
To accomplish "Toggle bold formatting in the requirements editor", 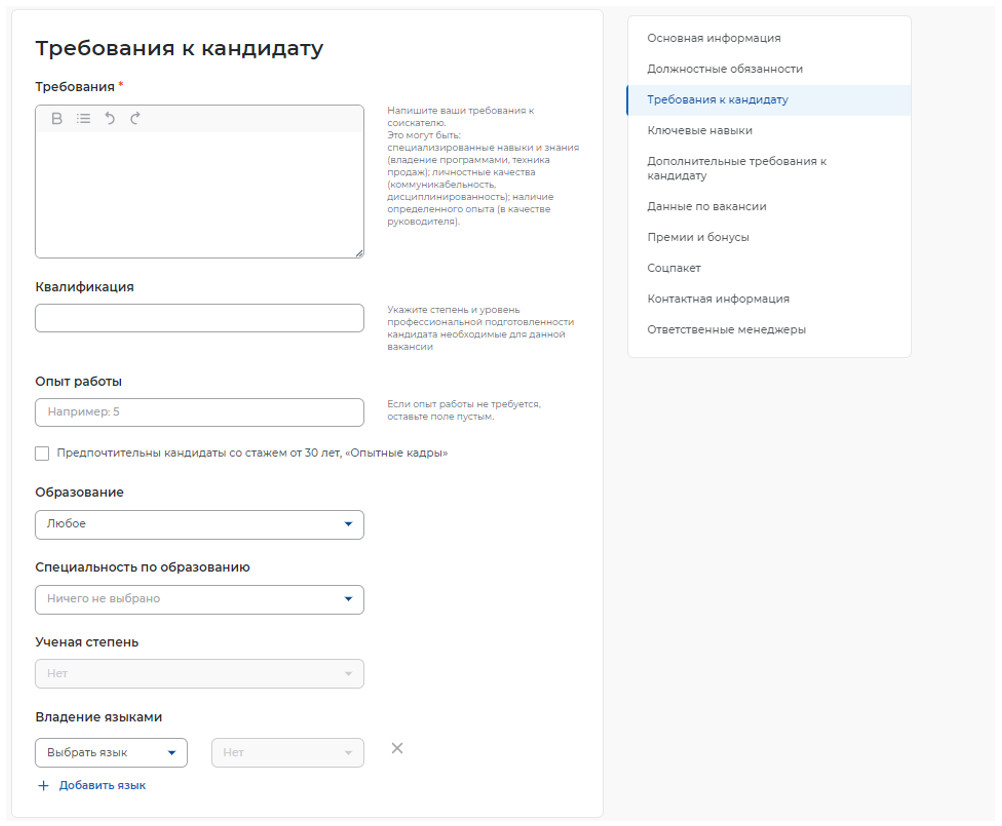I will tap(57, 118).
